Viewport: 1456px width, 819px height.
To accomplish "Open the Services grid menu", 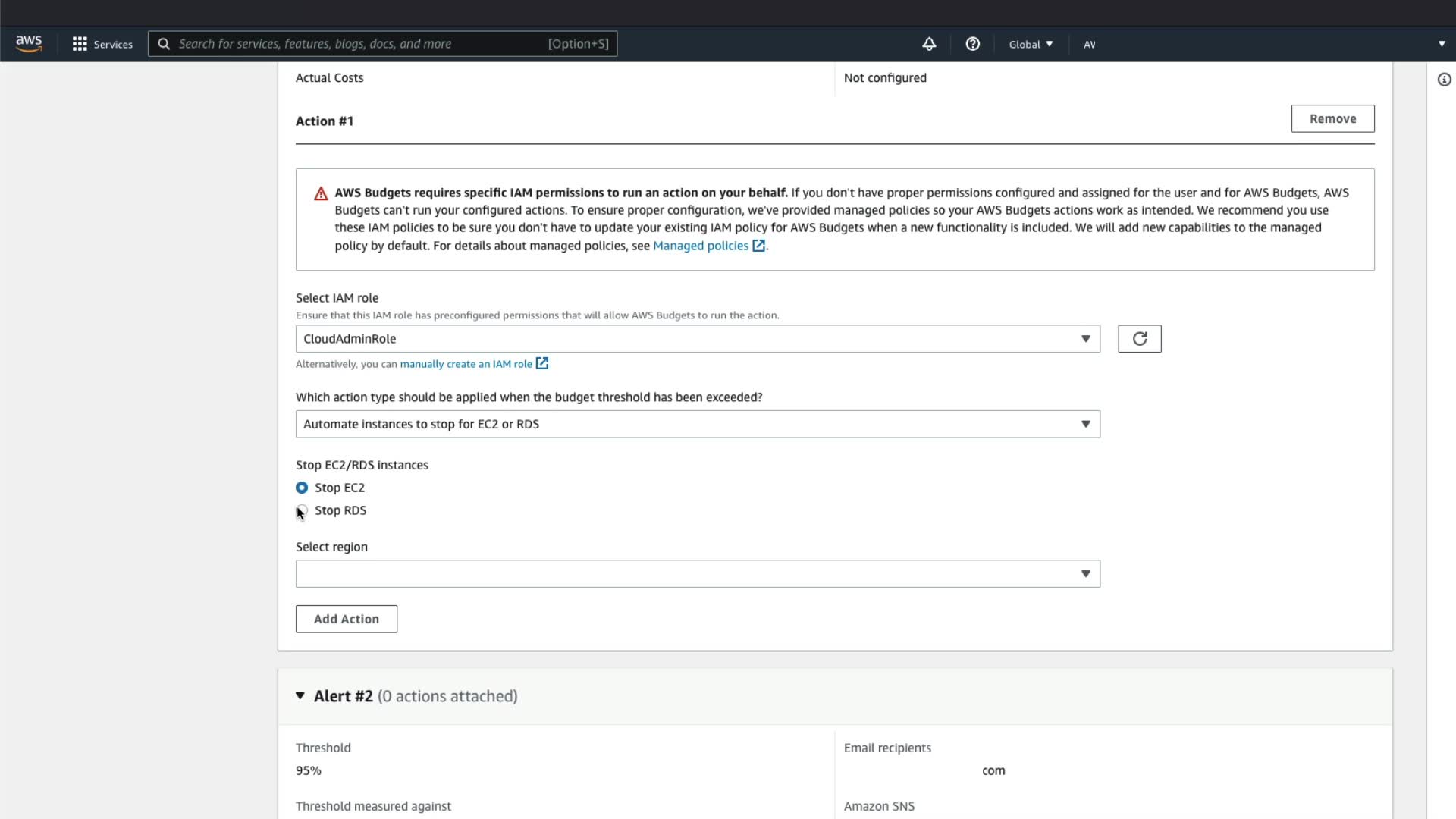I will 102,44.
